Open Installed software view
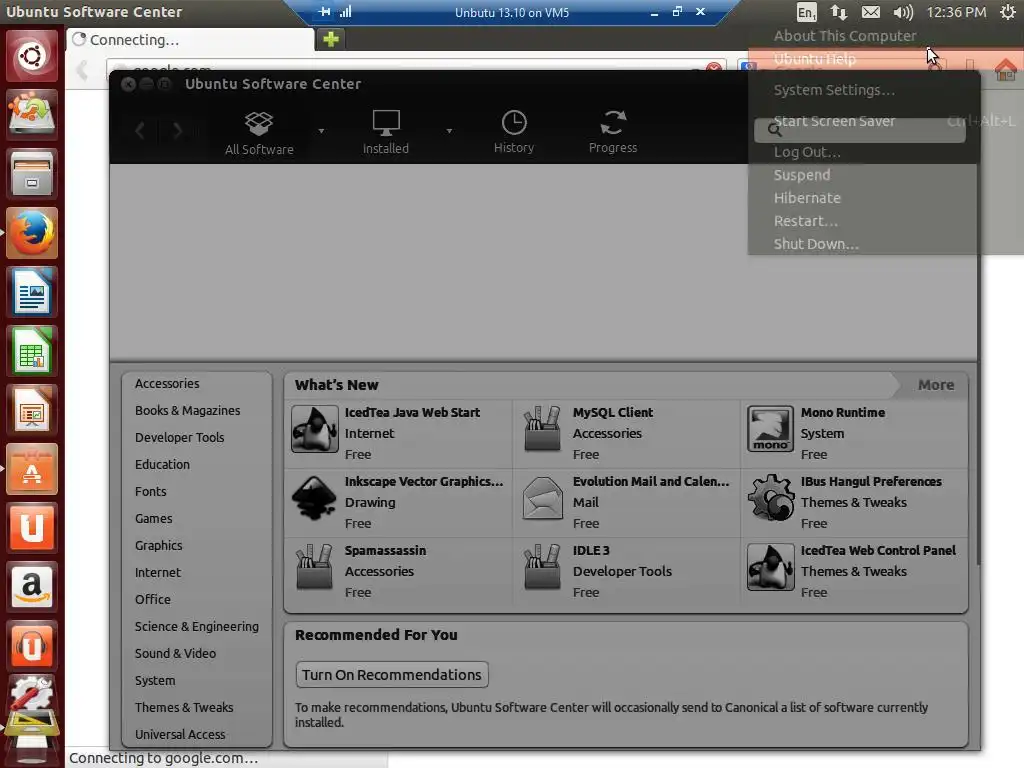Screen dimensions: 1024x768 385,133
